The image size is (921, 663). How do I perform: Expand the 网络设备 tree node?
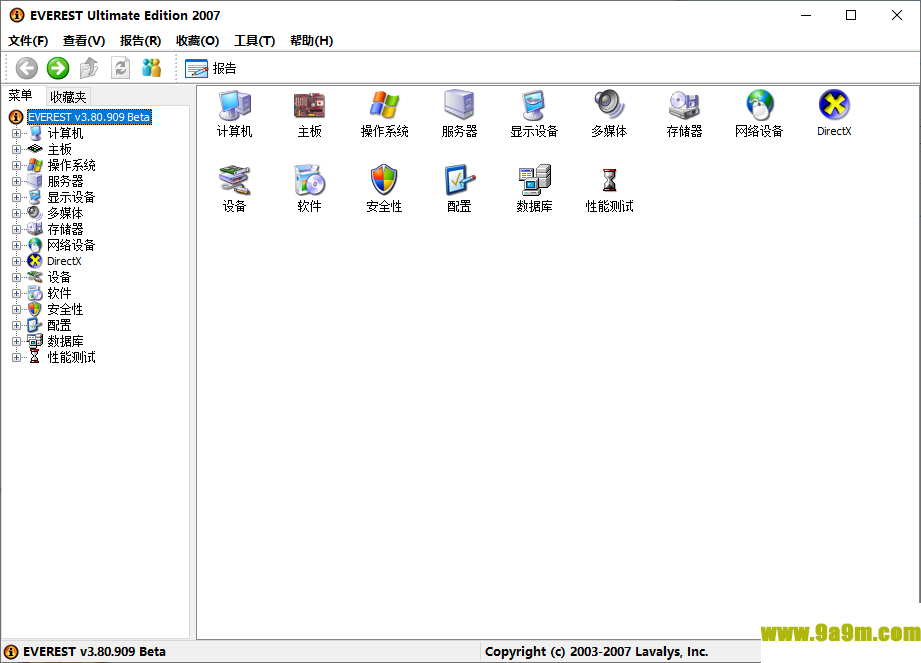point(16,245)
